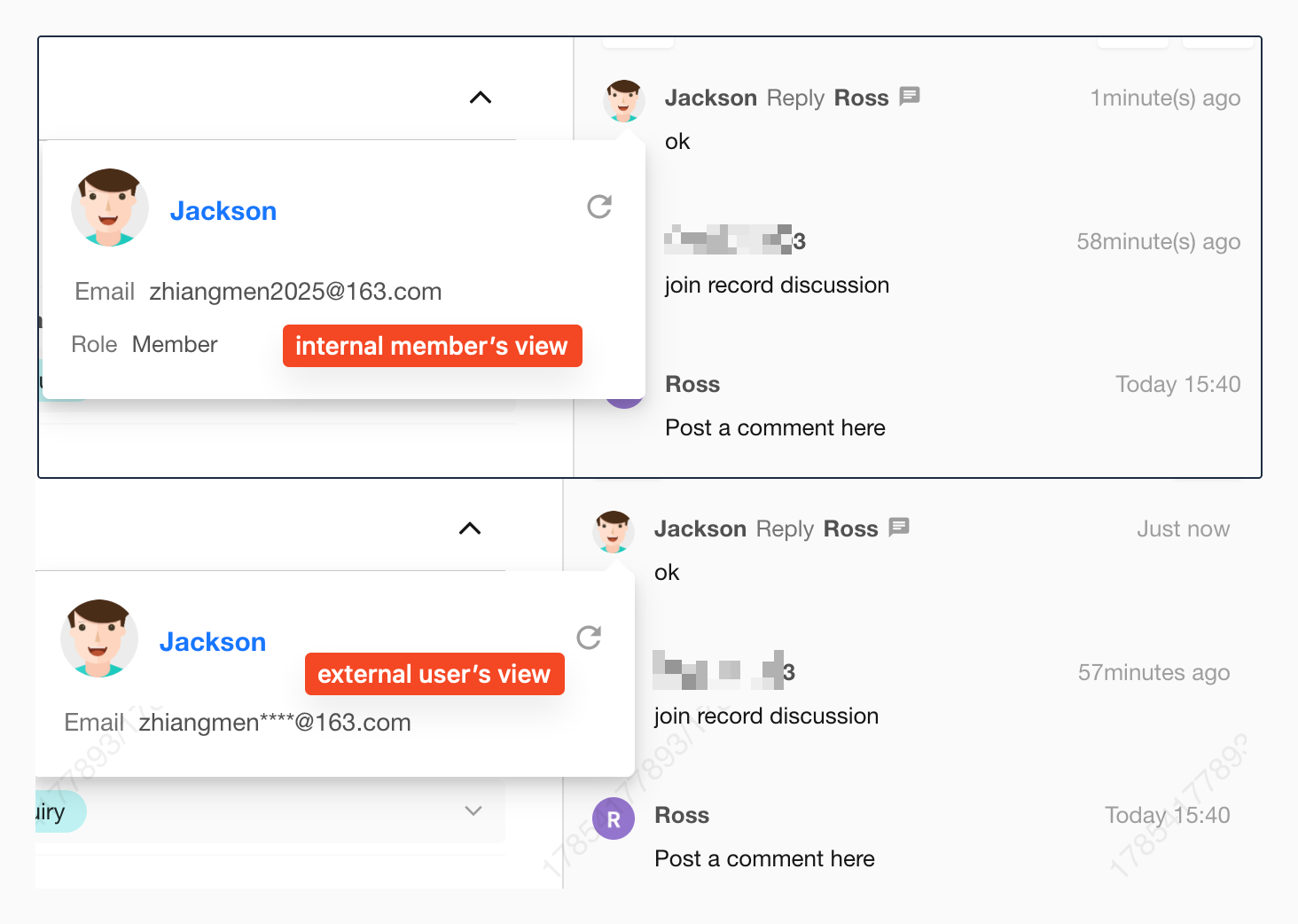Image resolution: width=1298 pixels, height=924 pixels.
Task: Click large Jackson avatar above "Role Member" row
Action: point(110,208)
